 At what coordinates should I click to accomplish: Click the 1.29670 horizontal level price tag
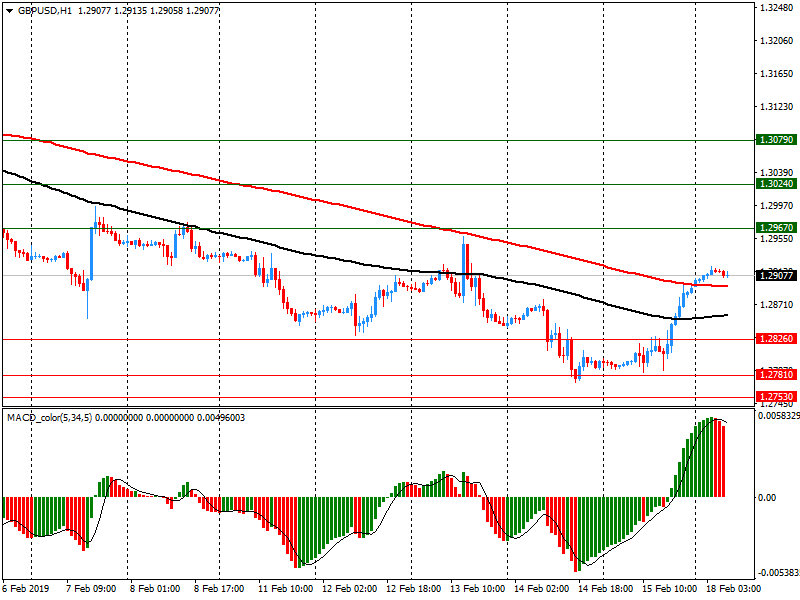click(776, 228)
